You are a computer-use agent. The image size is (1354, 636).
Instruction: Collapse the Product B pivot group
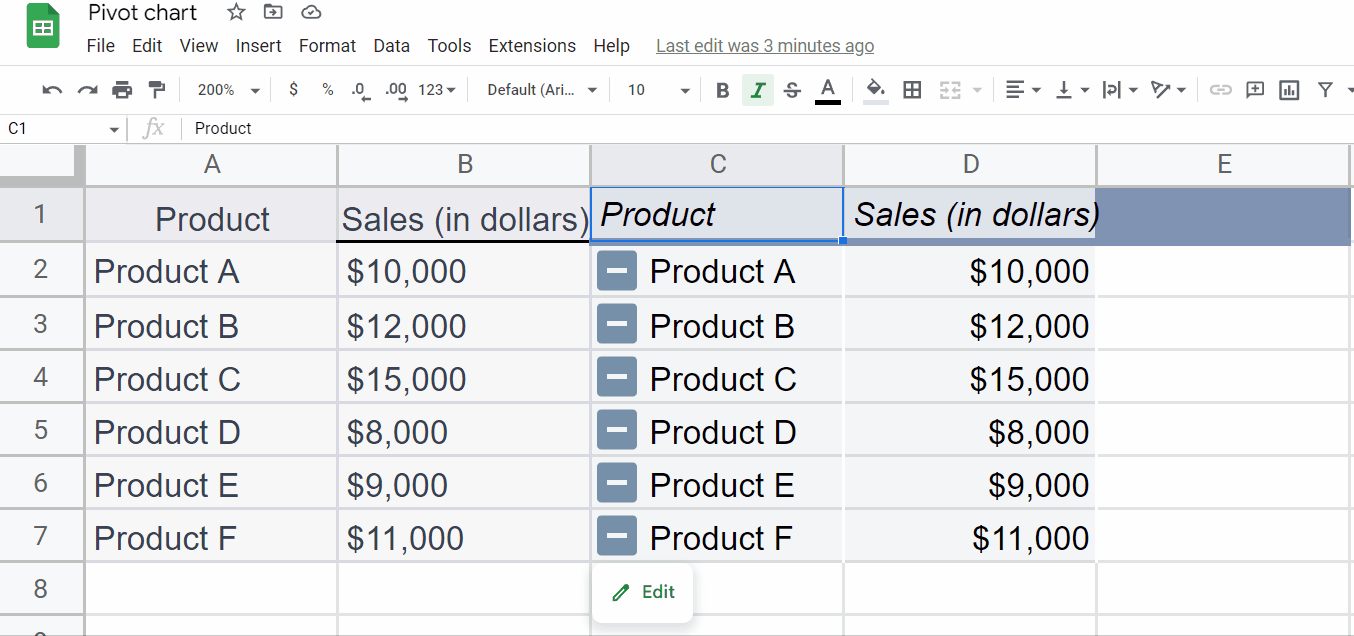click(x=617, y=324)
